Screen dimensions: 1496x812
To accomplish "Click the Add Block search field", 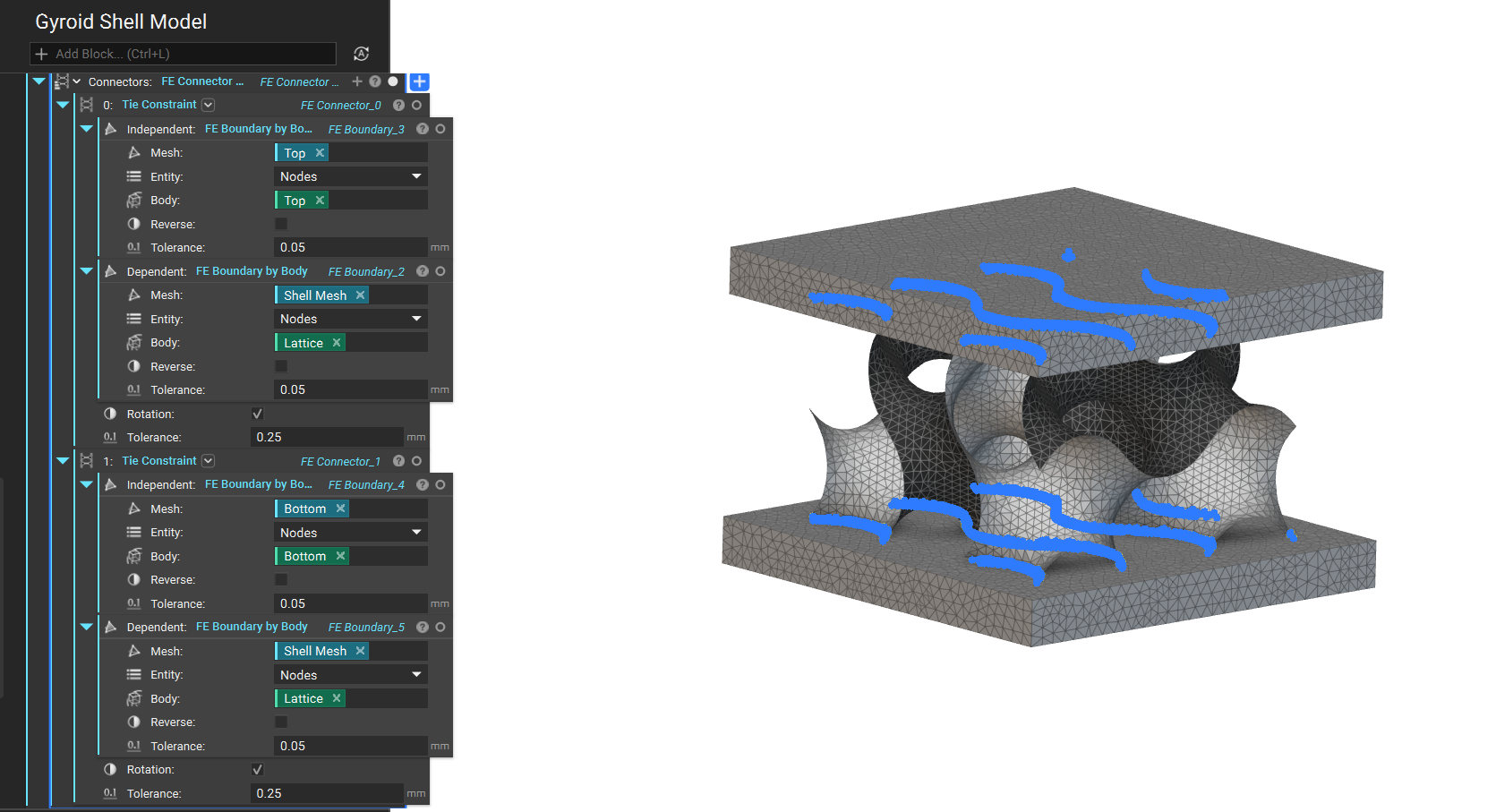I will tap(184, 54).
